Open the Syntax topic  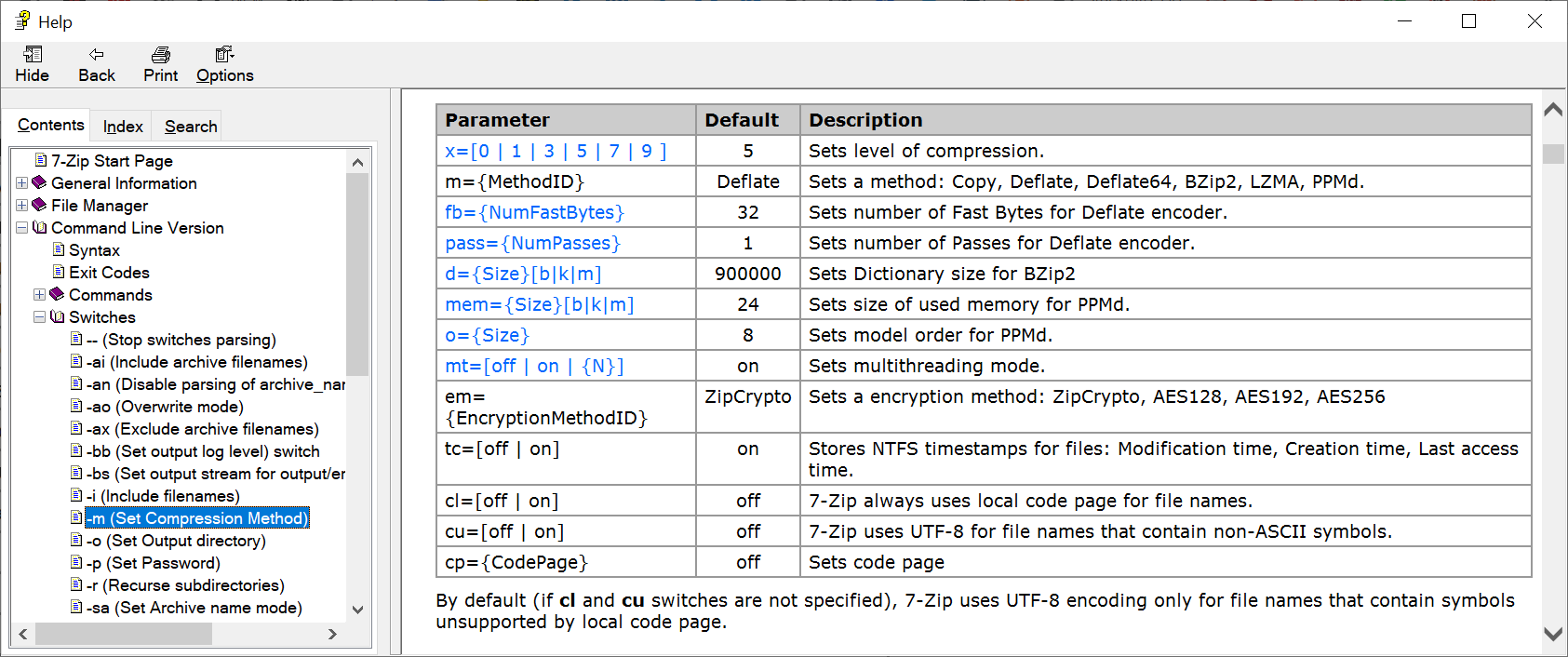pyautogui.click(x=94, y=250)
